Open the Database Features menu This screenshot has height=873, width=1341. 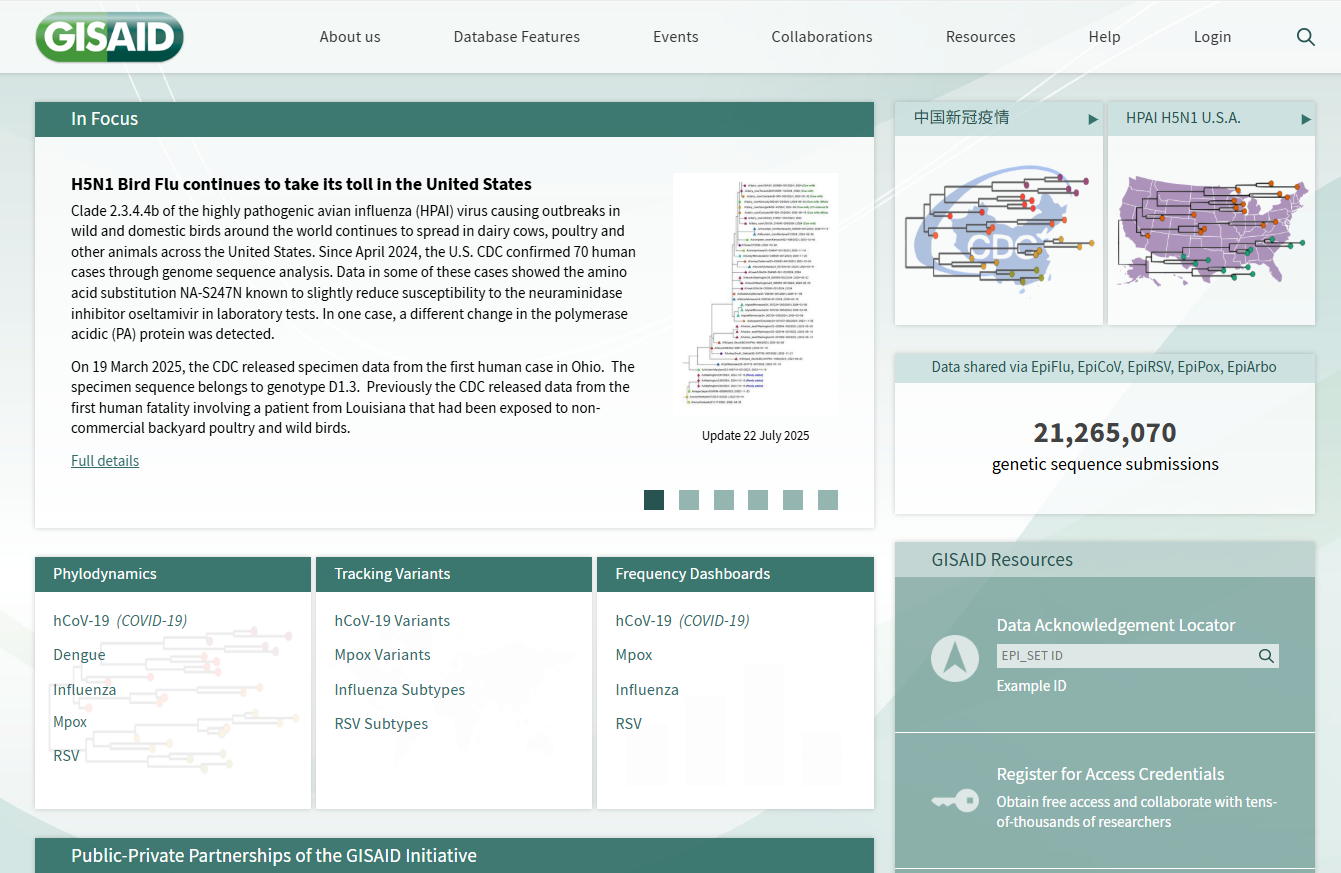[x=516, y=37]
